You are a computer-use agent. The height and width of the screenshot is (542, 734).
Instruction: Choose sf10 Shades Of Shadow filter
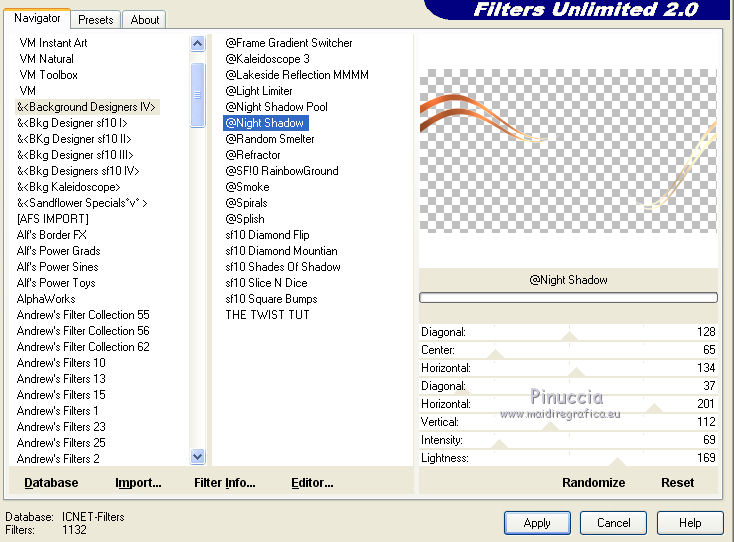click(283, 267)
